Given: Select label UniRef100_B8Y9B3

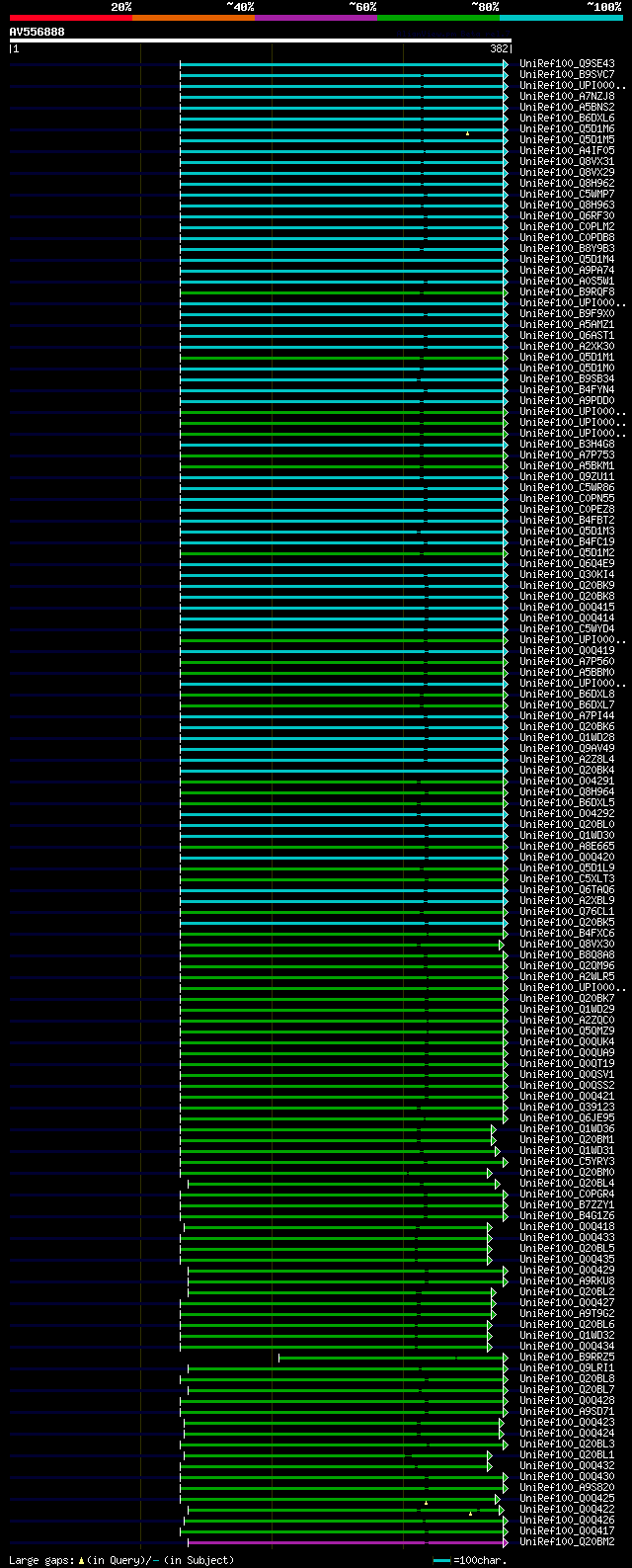Looking at the screenshot, I should pos(567,248).
